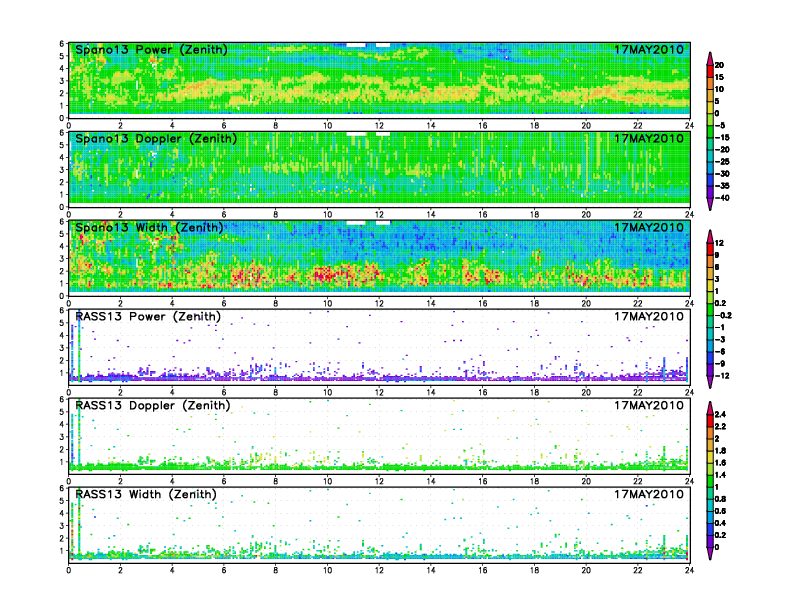Viewport: 792px width, 612px height.
Task: Click hour 24 tick label under RASS13 Width panel
Action: point(689,570)
